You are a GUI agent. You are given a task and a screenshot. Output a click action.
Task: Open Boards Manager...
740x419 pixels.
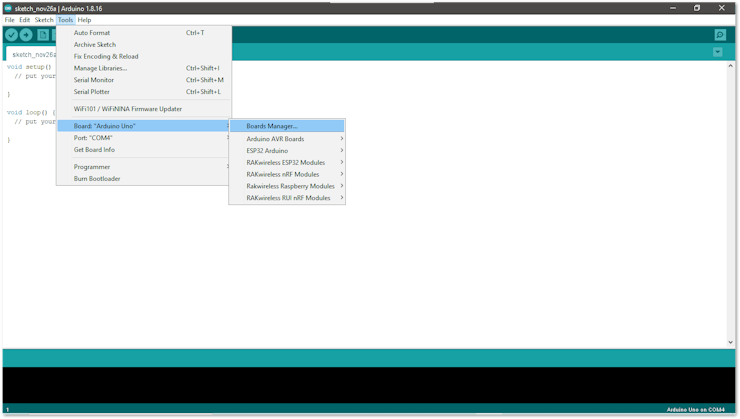(x=287, y=126)
